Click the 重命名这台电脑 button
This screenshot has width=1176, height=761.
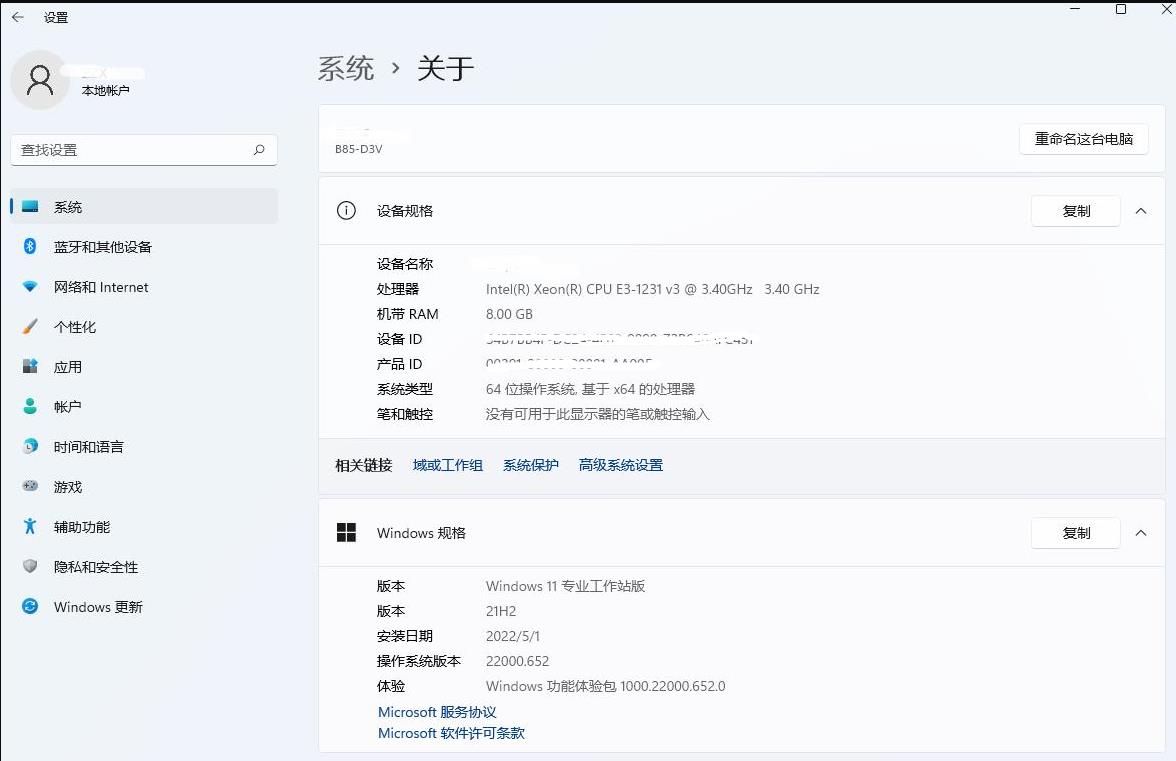[1084, 139]
